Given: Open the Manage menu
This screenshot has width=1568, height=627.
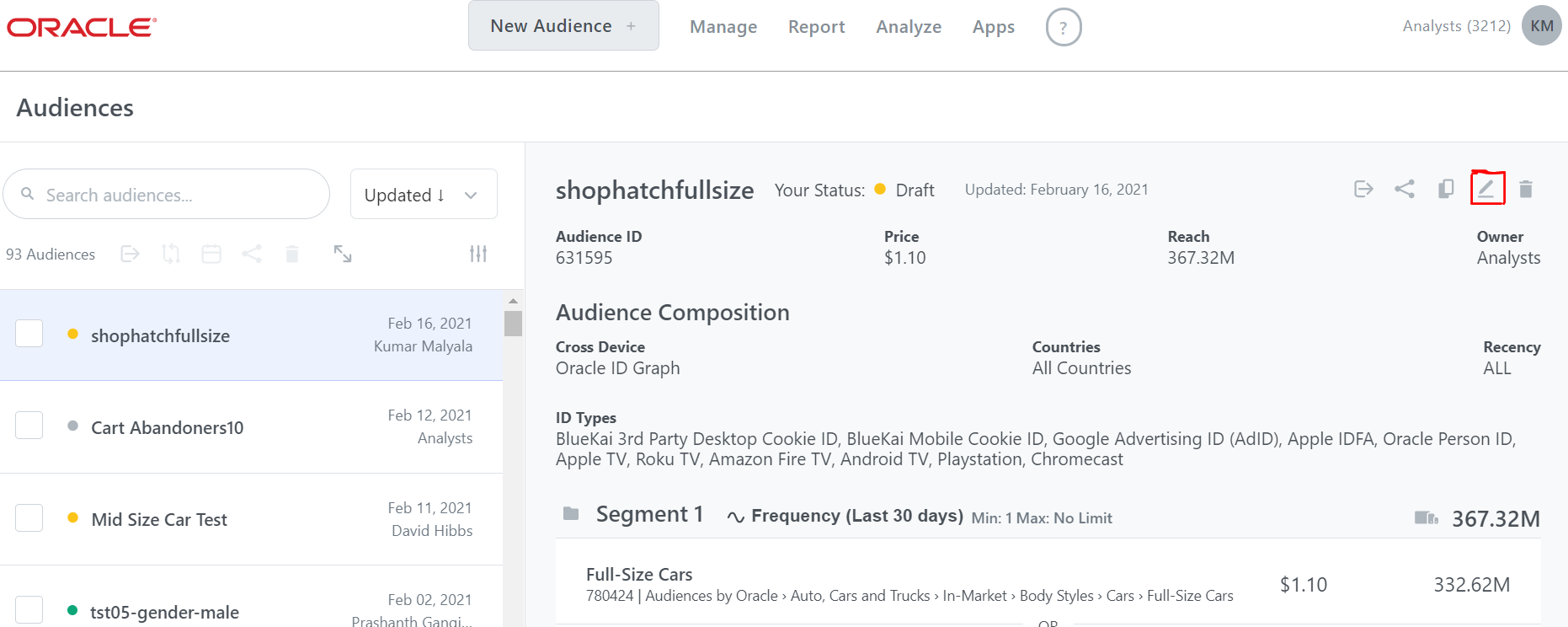Looking at the screenshot, I should 723,27.
